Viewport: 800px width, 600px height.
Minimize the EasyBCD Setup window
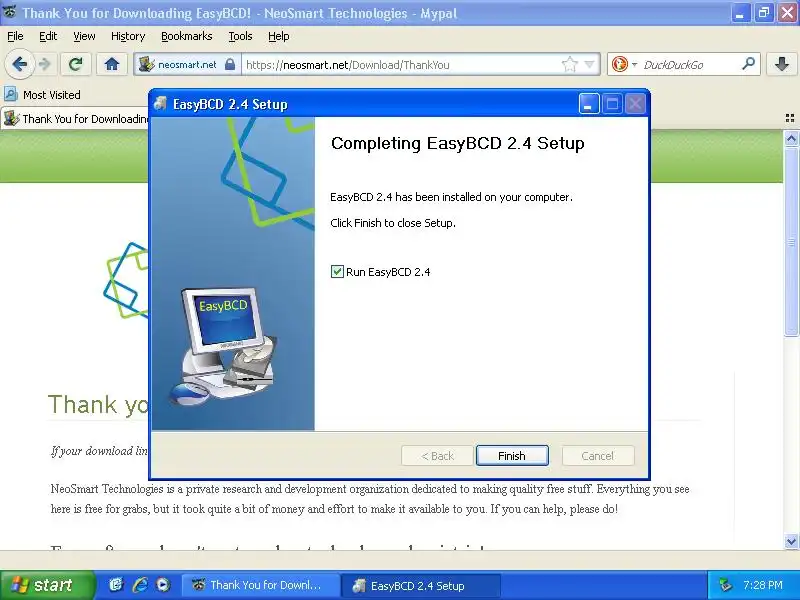tap(589, 104)
